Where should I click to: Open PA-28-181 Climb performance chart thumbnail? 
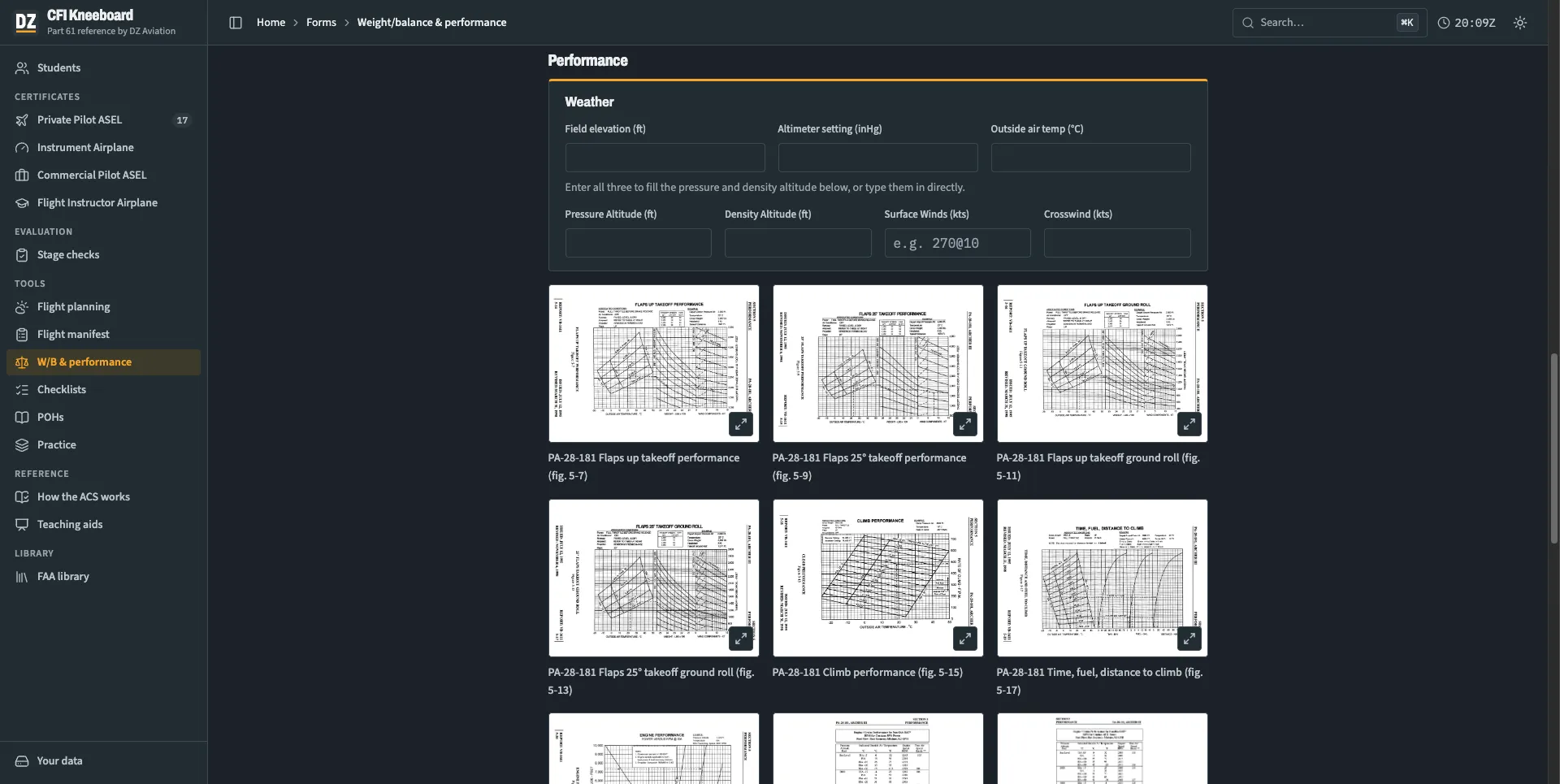tap(877, 578)
